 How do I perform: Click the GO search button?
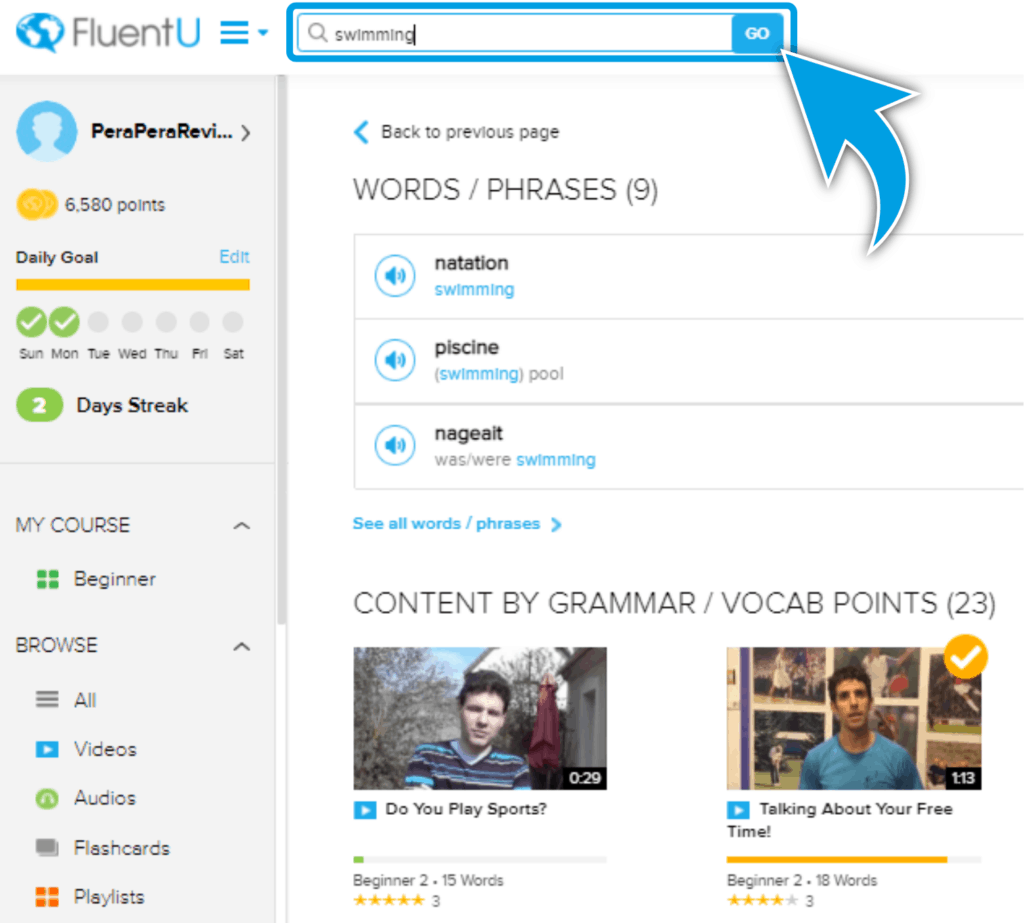757,33
